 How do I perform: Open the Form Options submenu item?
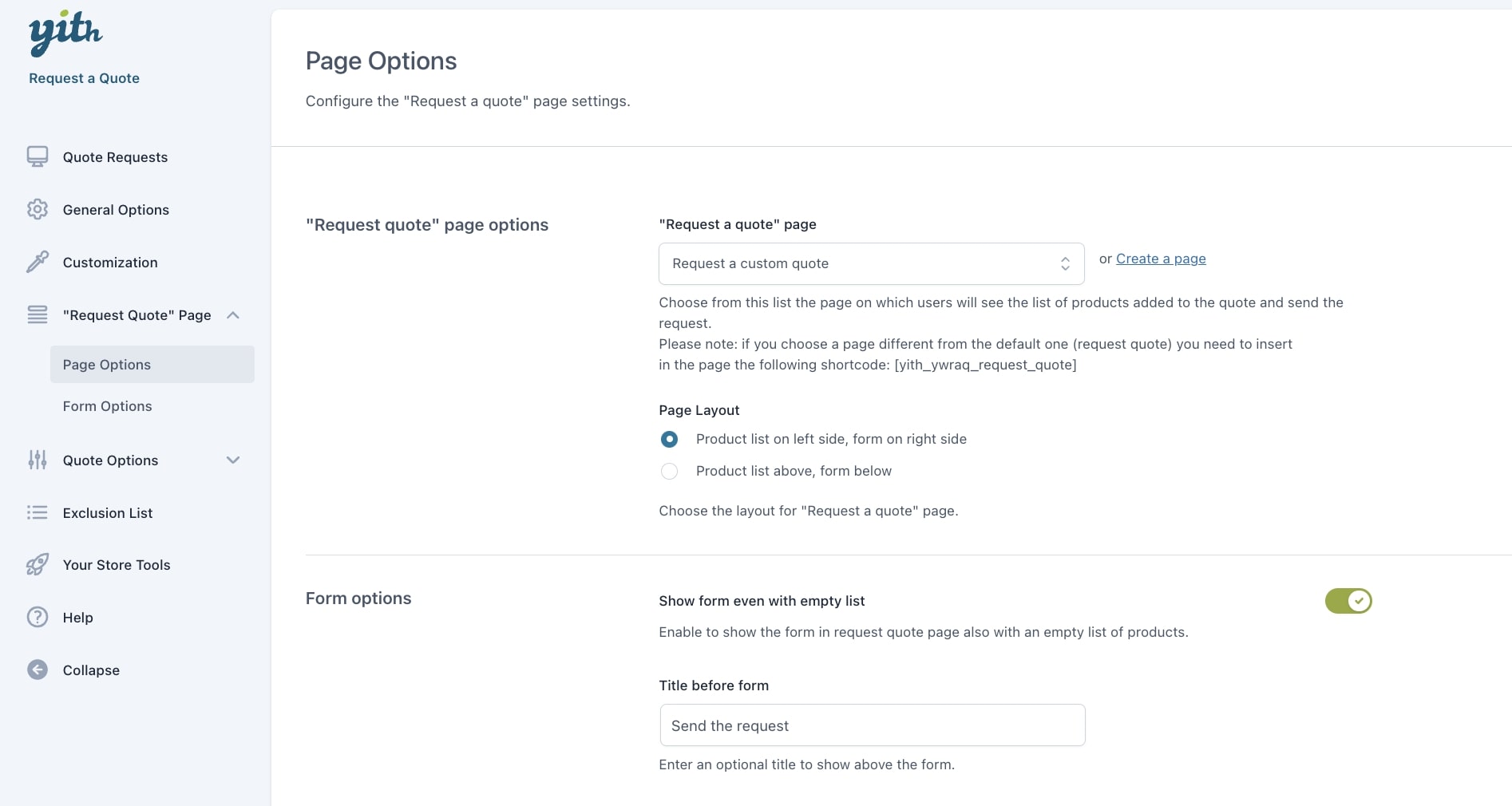click(x=108, y=406)
